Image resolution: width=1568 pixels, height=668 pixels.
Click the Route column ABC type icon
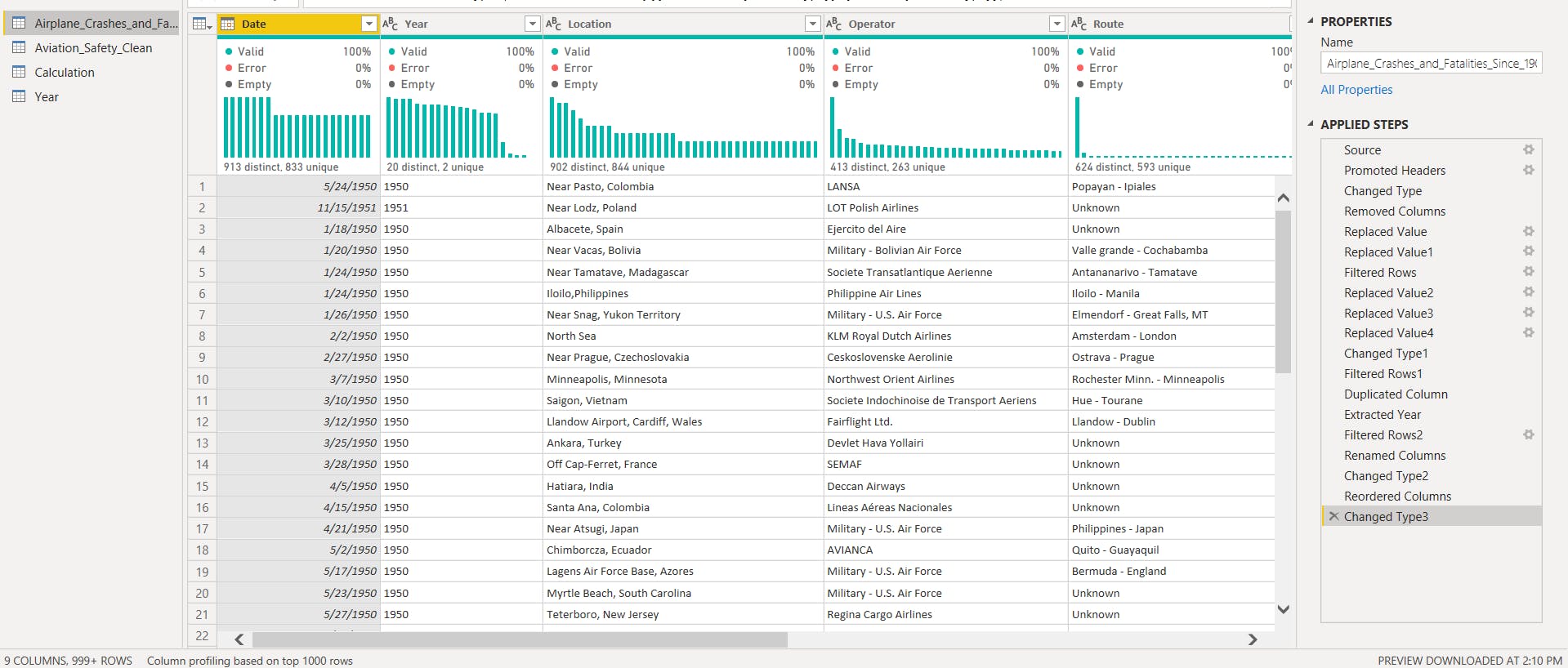click(1079, 24)
